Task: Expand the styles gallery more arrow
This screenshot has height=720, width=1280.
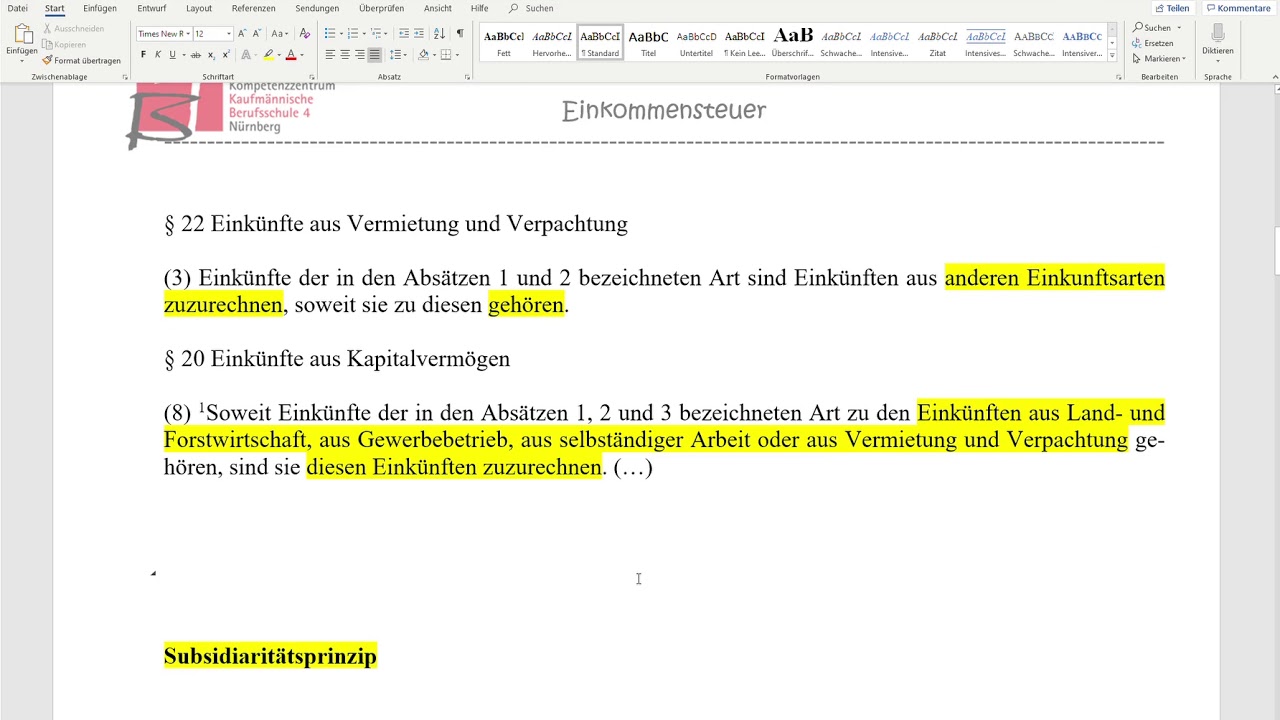Action: pos(1113,57)
